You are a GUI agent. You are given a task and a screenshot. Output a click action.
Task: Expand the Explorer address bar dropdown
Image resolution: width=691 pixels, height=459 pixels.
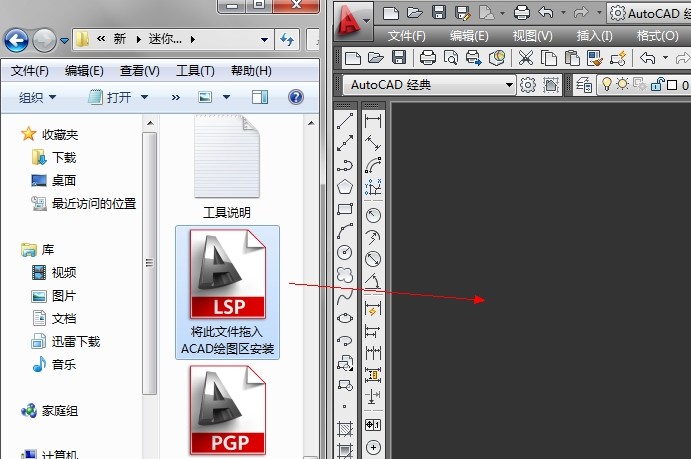pyautogui.click(x=264, y=40)
